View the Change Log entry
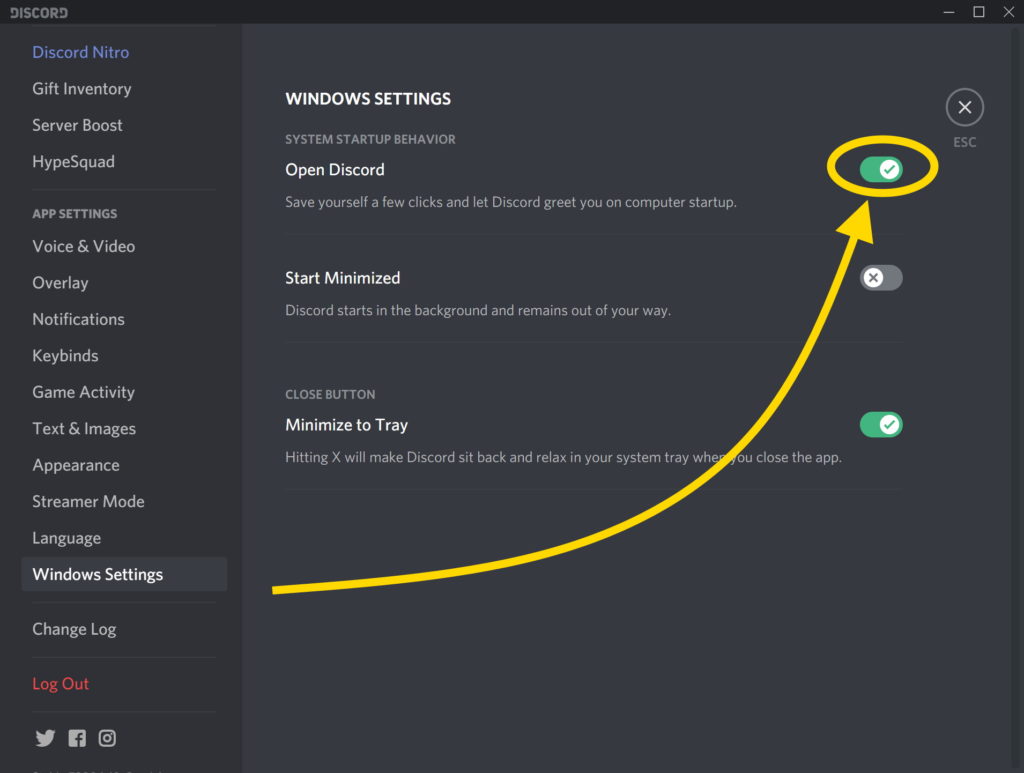The image size is (1024, 773). [74, 629]
